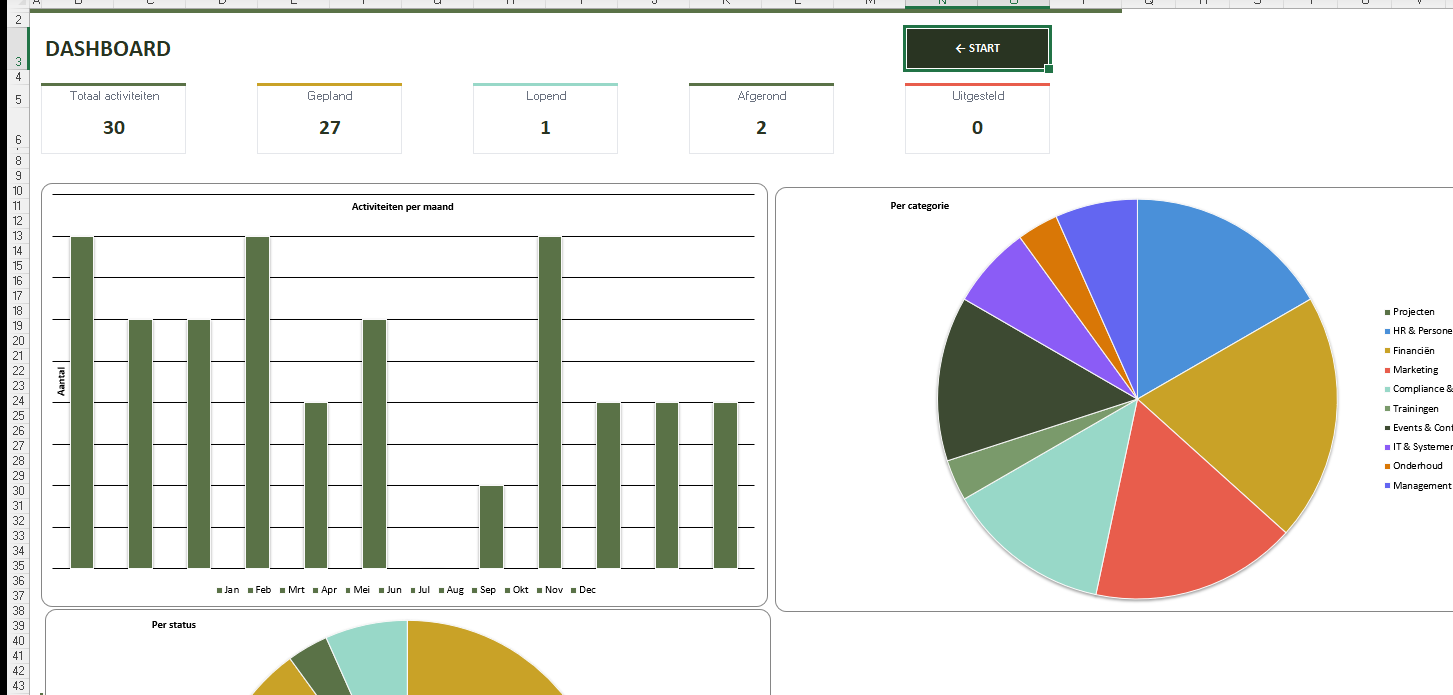Select row header 10
1453x695 pixels.
18,191
